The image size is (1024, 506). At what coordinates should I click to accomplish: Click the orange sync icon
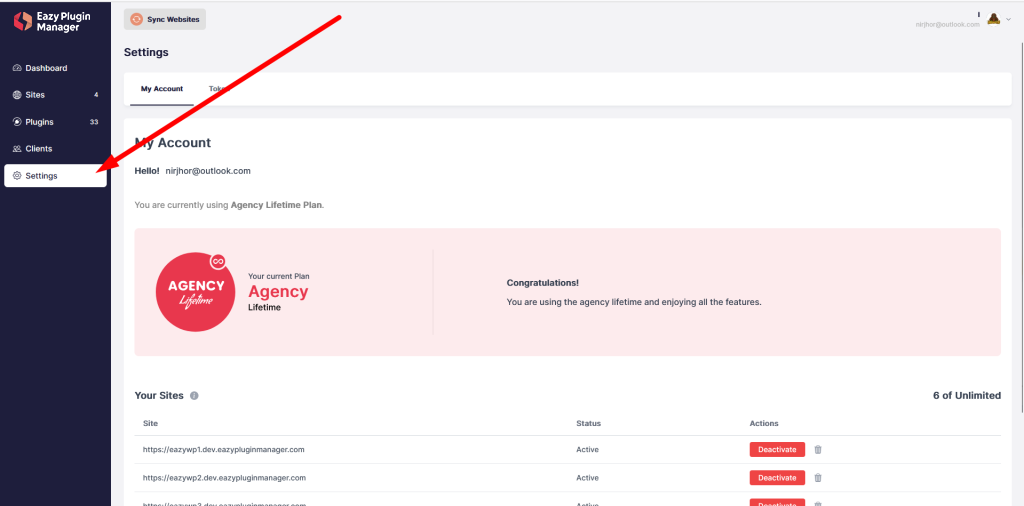(x=136, y=20)
